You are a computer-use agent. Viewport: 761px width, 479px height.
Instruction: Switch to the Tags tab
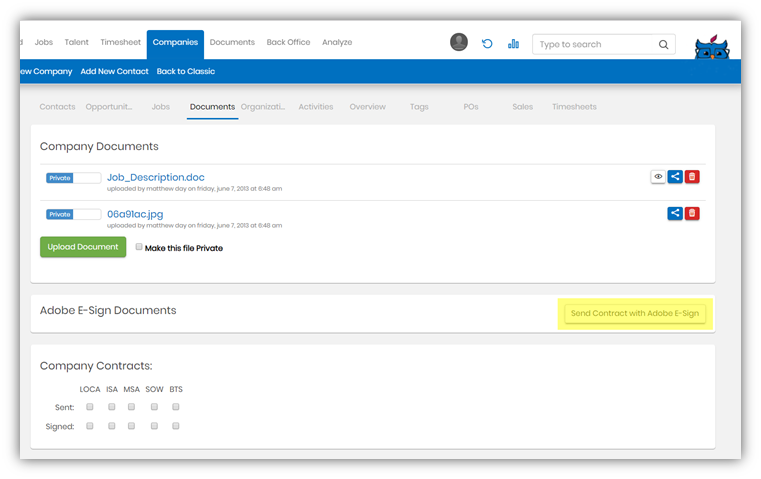coord(419,107)
